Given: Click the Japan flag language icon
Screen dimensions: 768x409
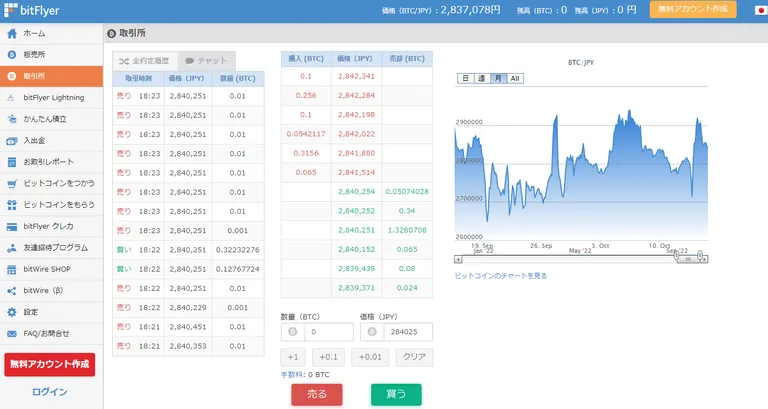Looking at the screenshot, I should pyautogui.click(x=761, y=10).
